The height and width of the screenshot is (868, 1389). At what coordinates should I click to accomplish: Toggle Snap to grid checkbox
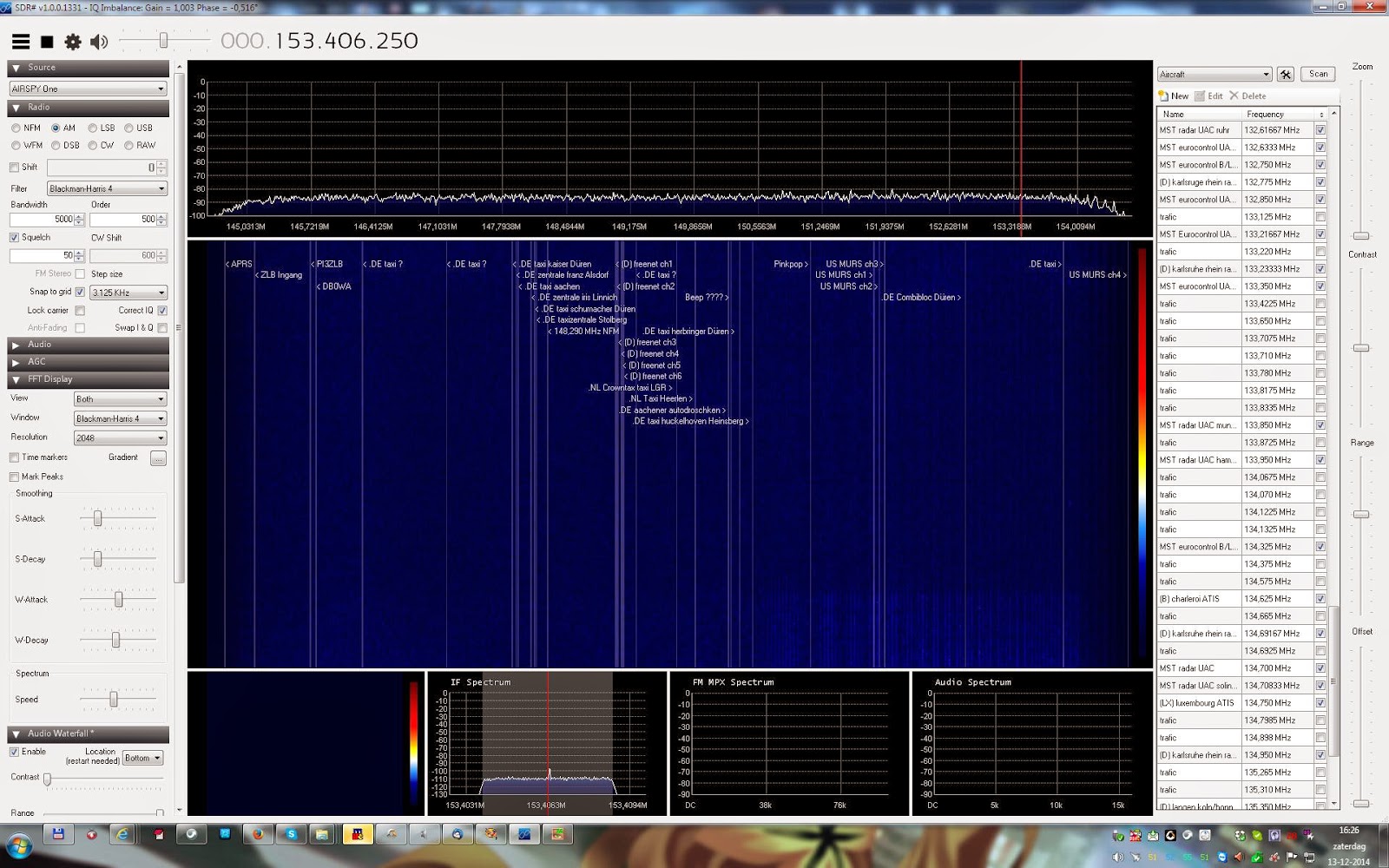tap(80, 293)
